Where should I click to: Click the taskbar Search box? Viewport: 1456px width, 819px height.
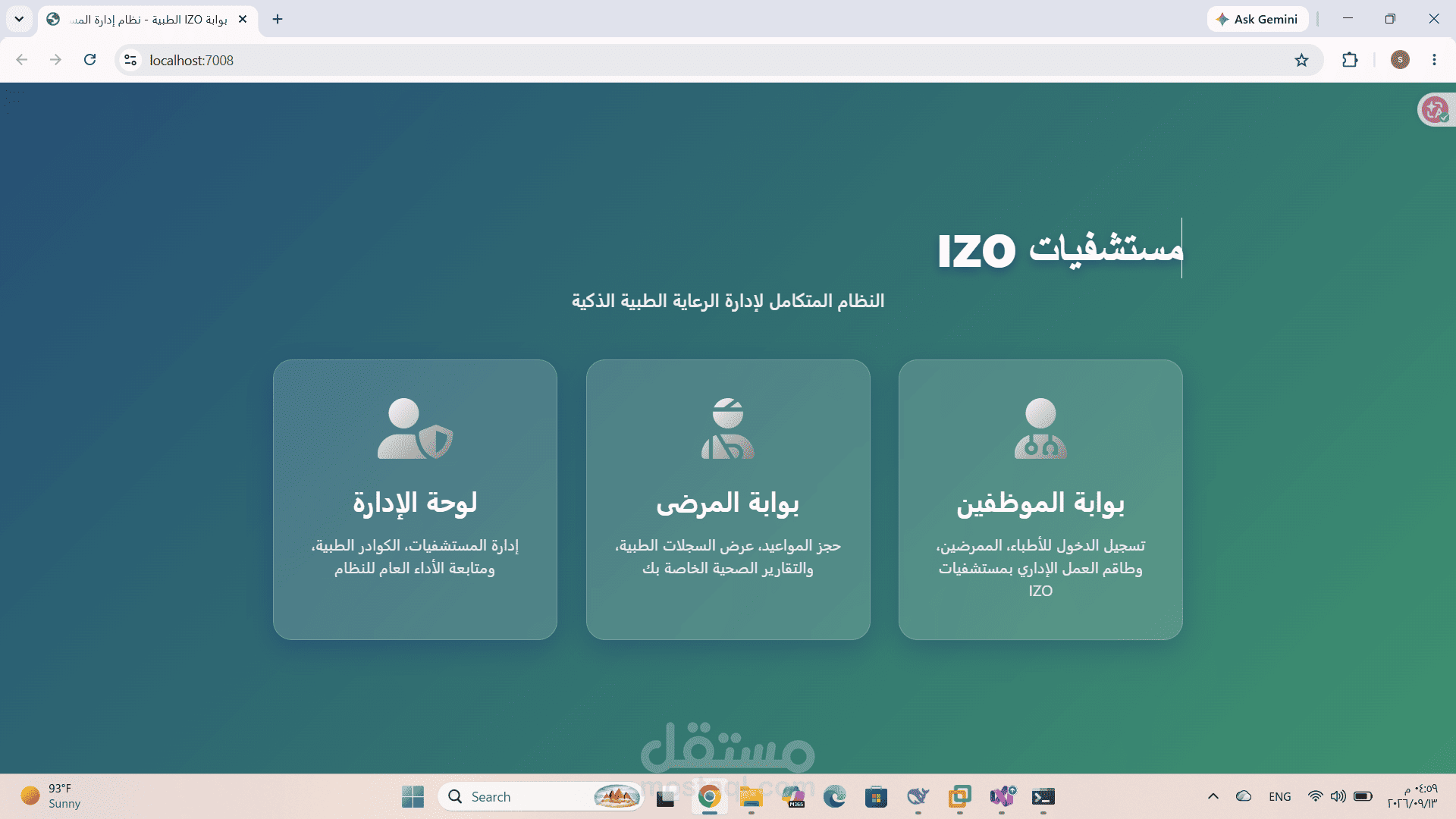541,797
